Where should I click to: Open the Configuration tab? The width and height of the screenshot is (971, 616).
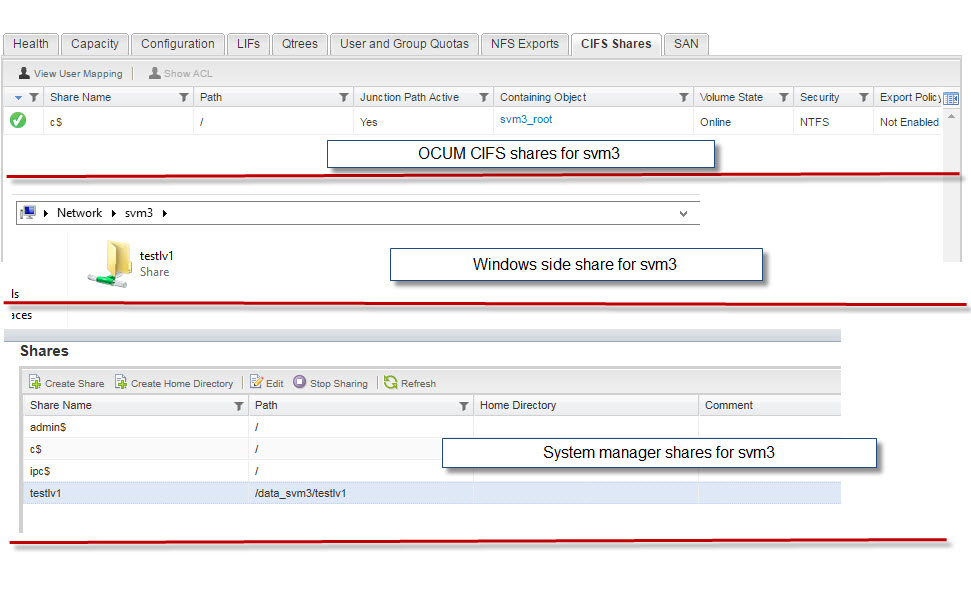[x=178, y=44]
